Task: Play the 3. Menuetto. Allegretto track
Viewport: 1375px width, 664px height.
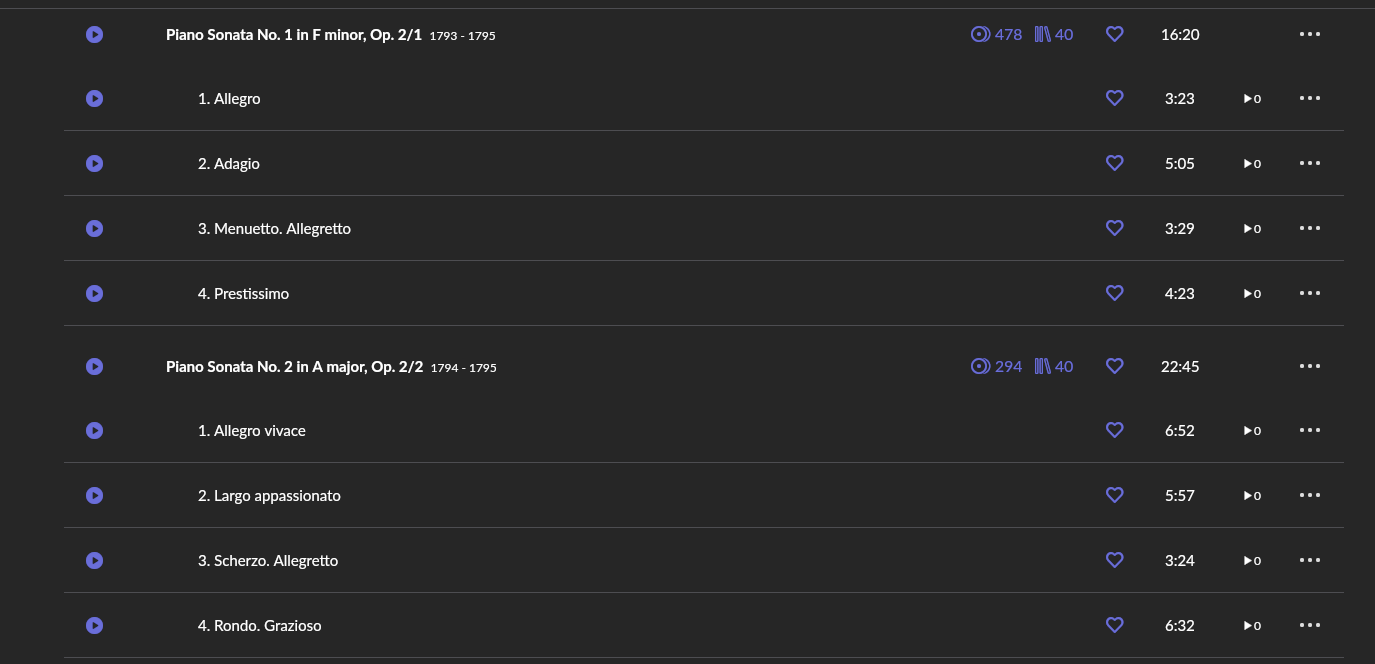Action: point(94,229)
